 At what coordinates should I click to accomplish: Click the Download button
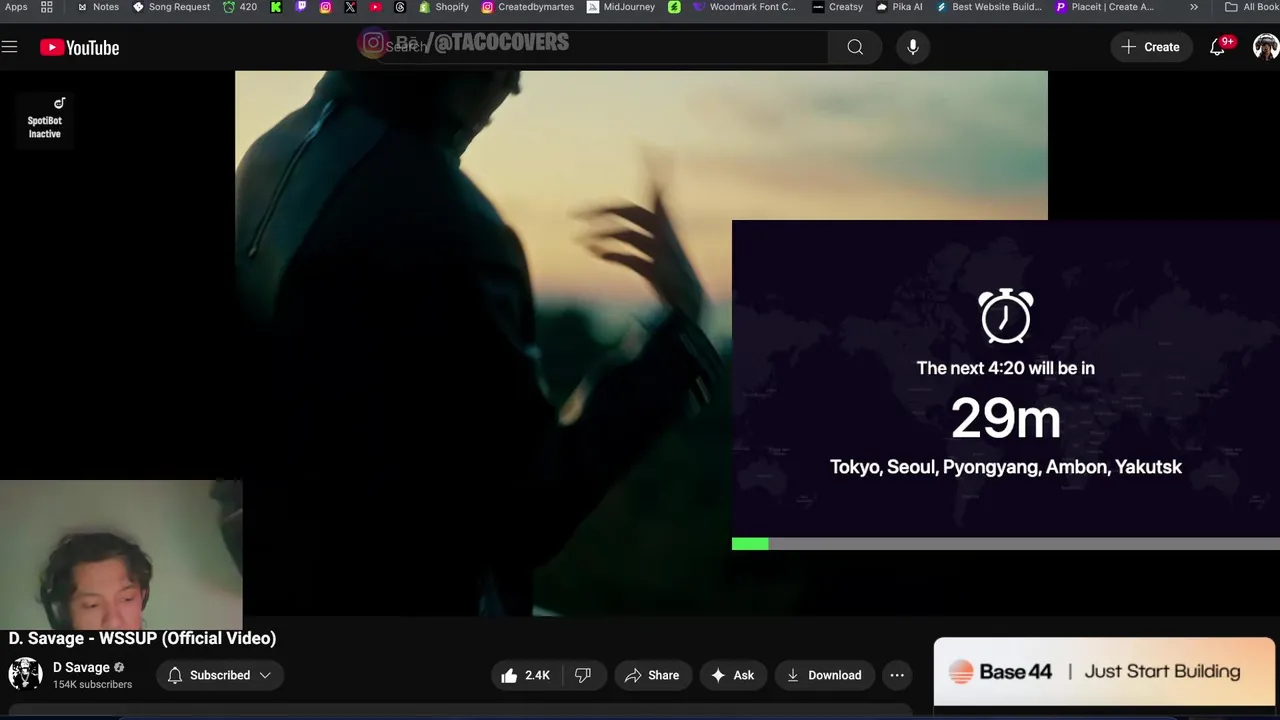(x=824, y=675)
